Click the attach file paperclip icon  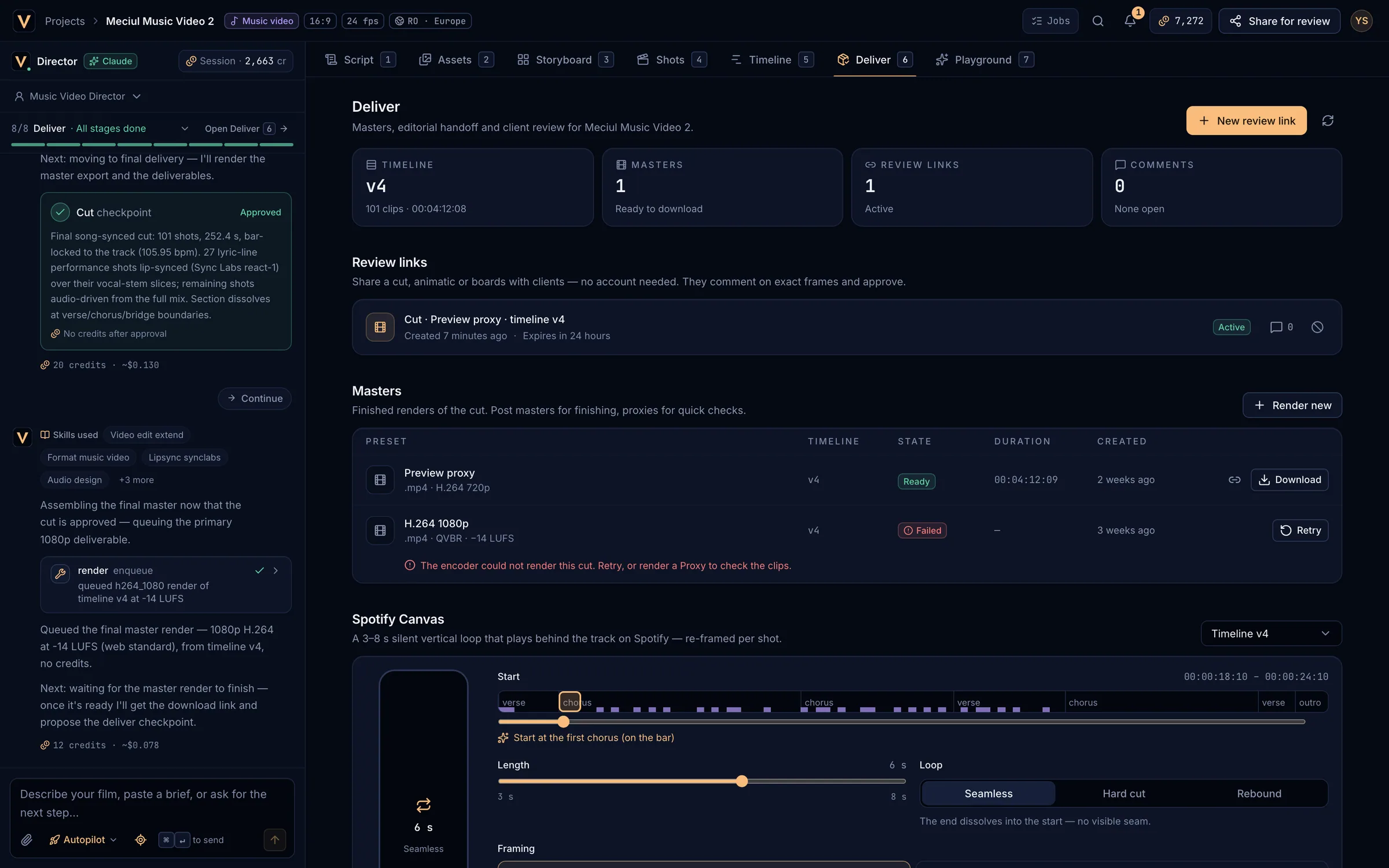(27, 840)
